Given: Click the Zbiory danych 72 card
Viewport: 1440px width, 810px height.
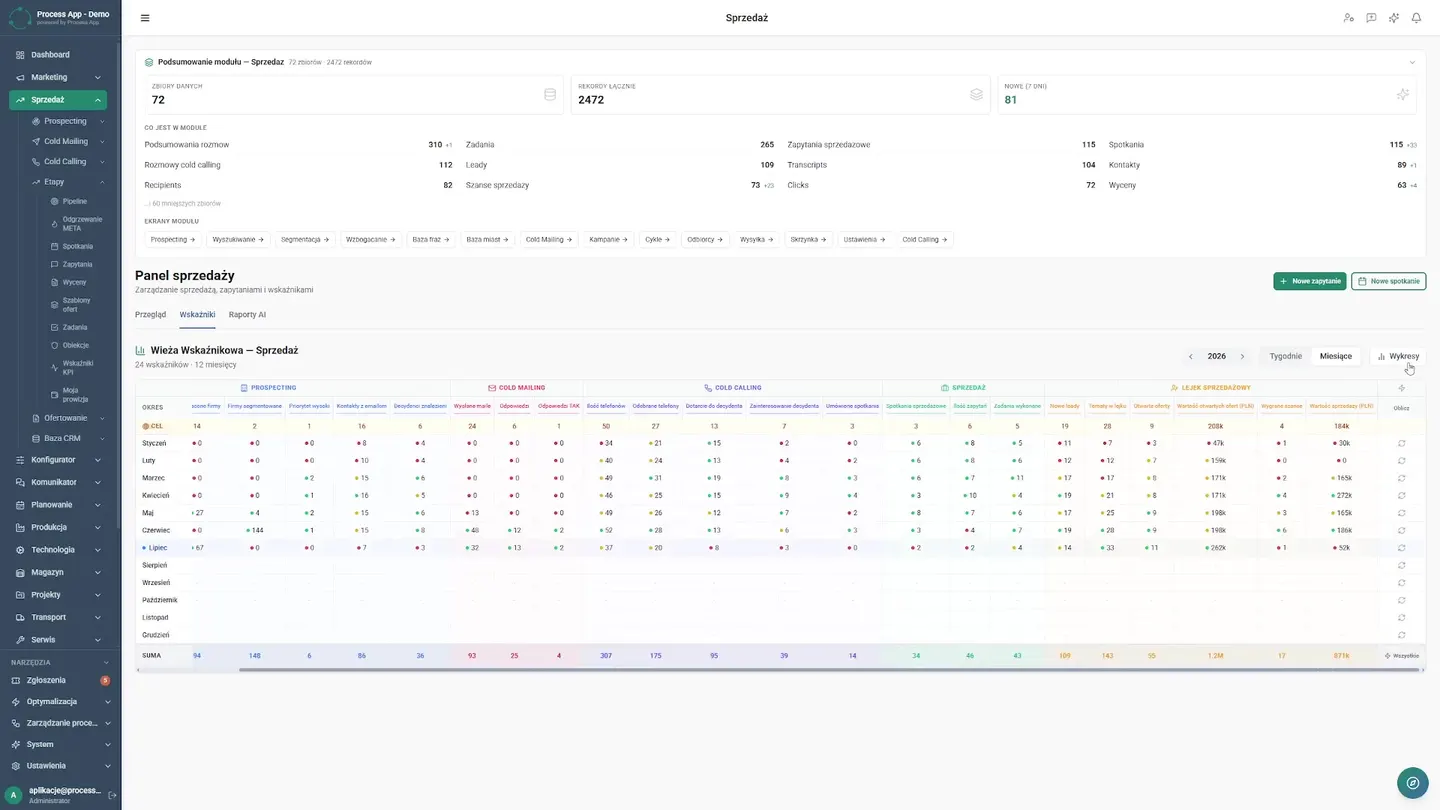Looking at the screenshot, I should tap(353, 94).
